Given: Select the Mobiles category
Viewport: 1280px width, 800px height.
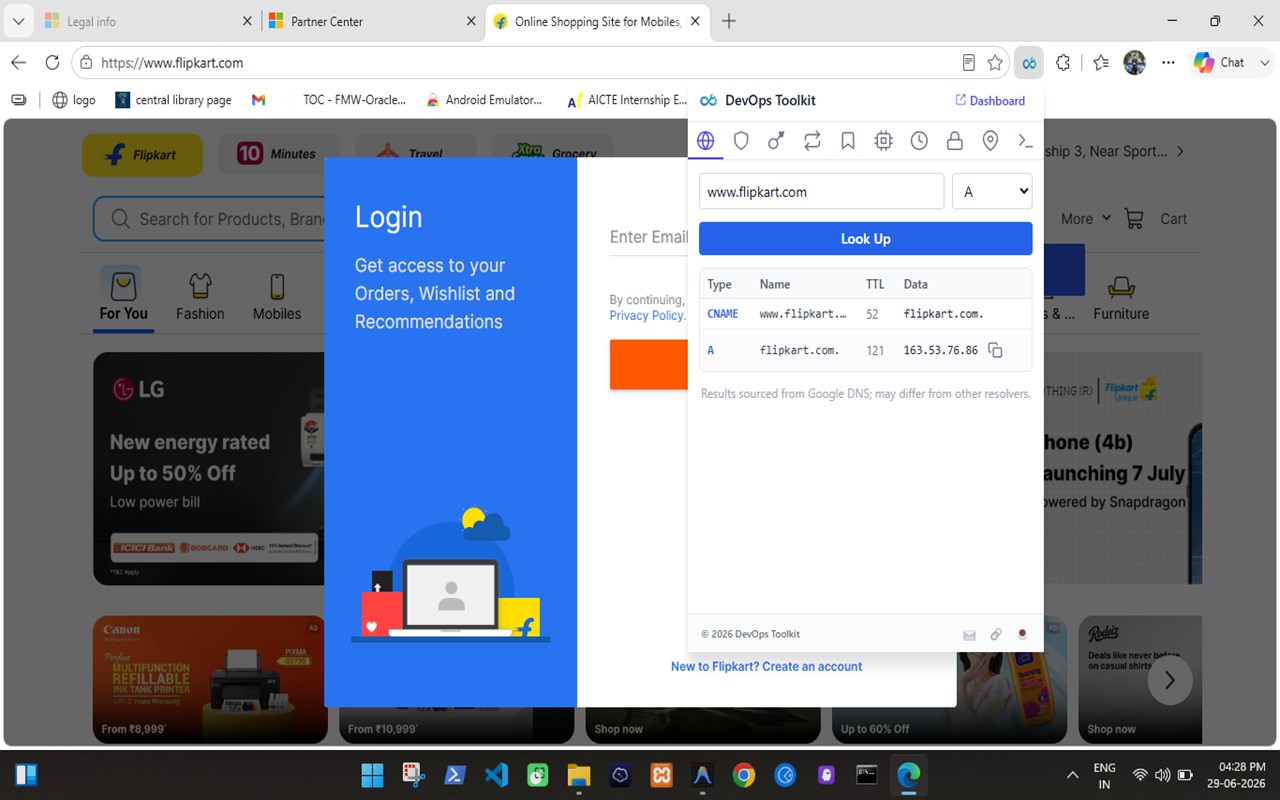Looking at the screenshot, I should point(277,296).
